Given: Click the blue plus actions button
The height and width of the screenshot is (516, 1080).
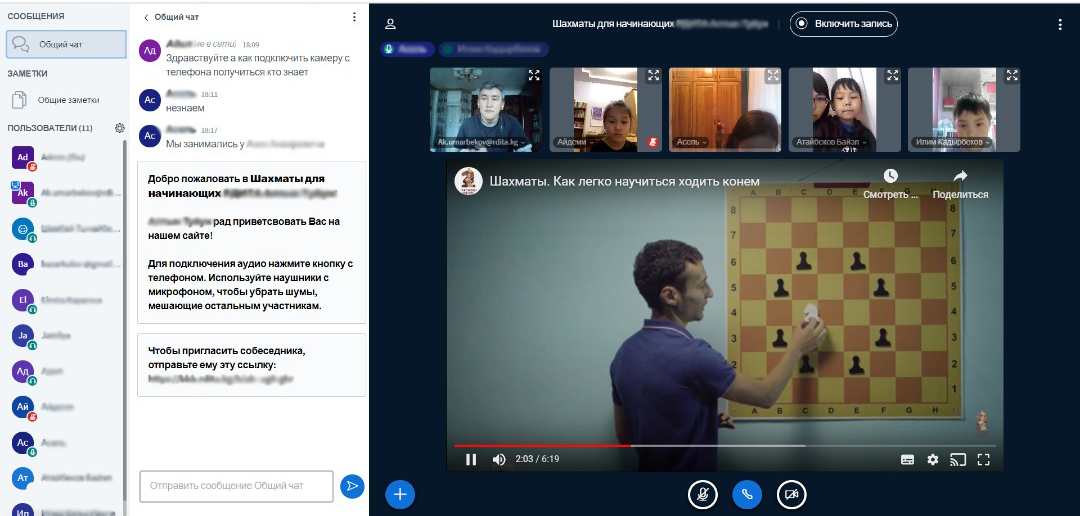Looking at the screenshot, I should [400, 494].
